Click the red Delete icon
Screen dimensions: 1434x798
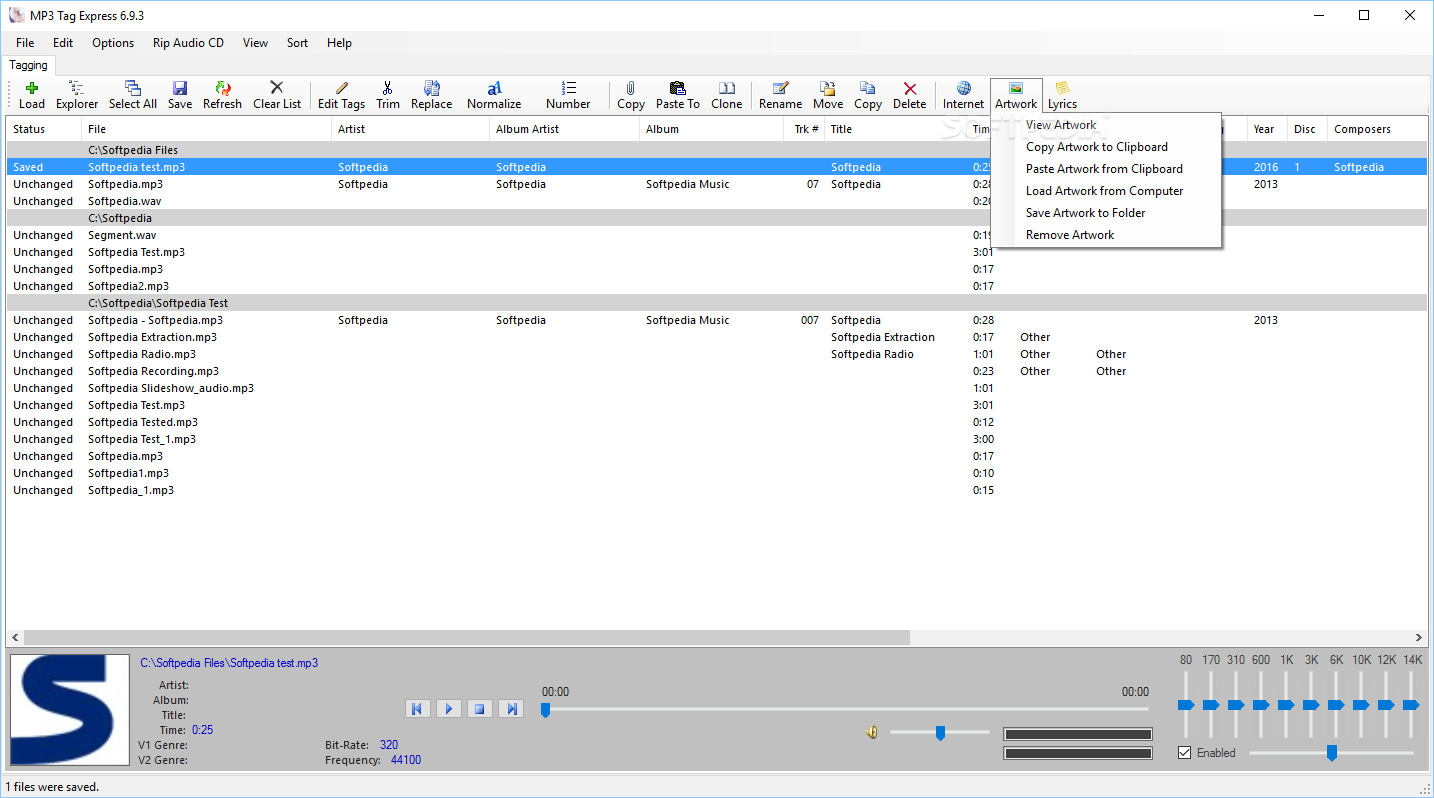tap(910, 95)
